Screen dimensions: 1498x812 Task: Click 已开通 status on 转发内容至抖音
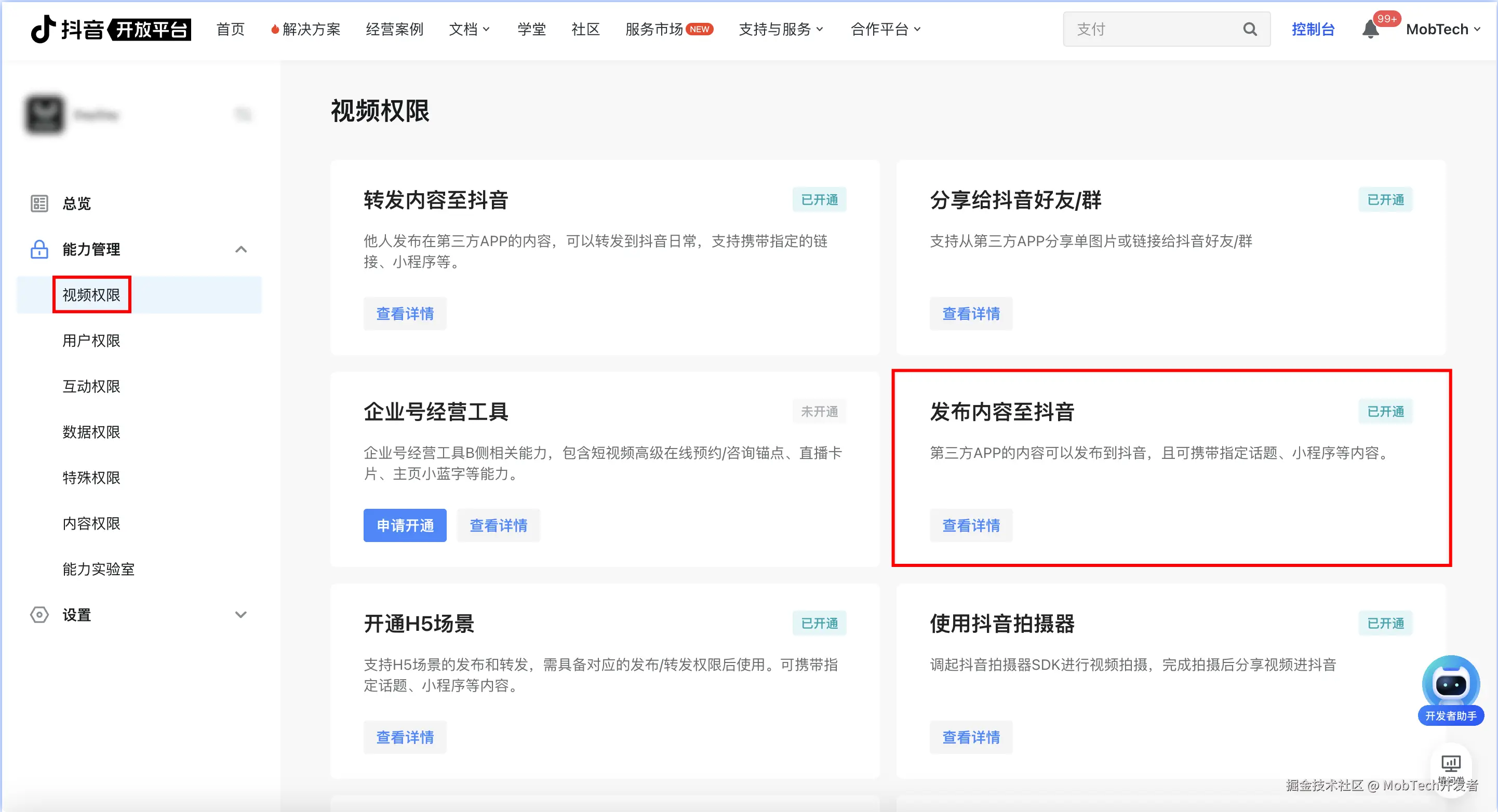tap(819, 199)
